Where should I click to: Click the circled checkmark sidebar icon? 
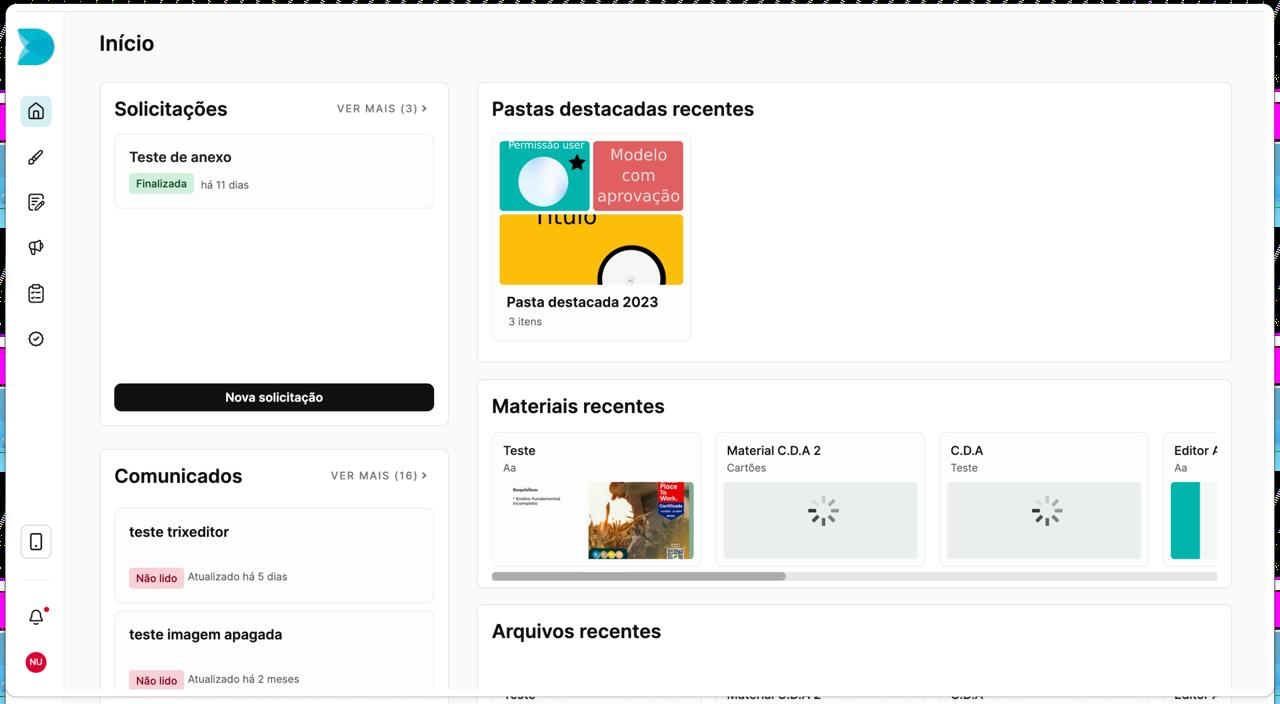36,339
